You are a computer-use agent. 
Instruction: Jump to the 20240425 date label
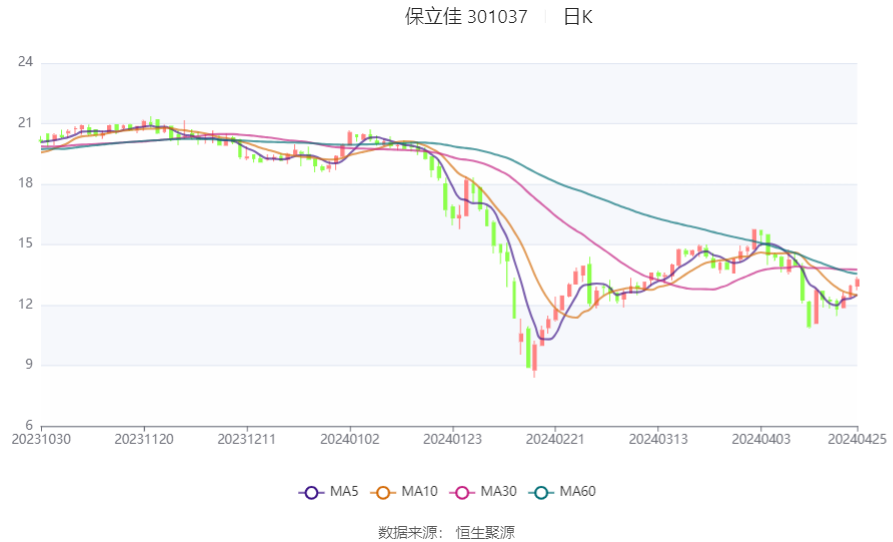(857, 438)
